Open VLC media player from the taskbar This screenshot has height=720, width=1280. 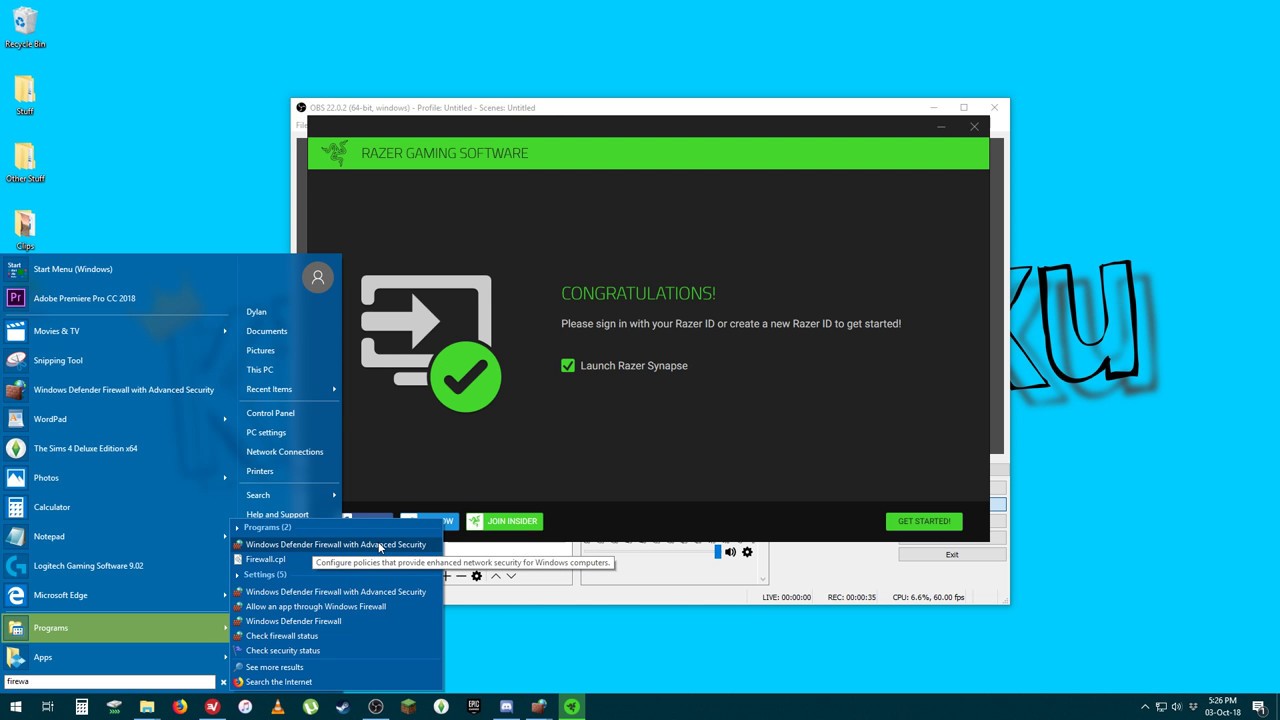point(277,707)
